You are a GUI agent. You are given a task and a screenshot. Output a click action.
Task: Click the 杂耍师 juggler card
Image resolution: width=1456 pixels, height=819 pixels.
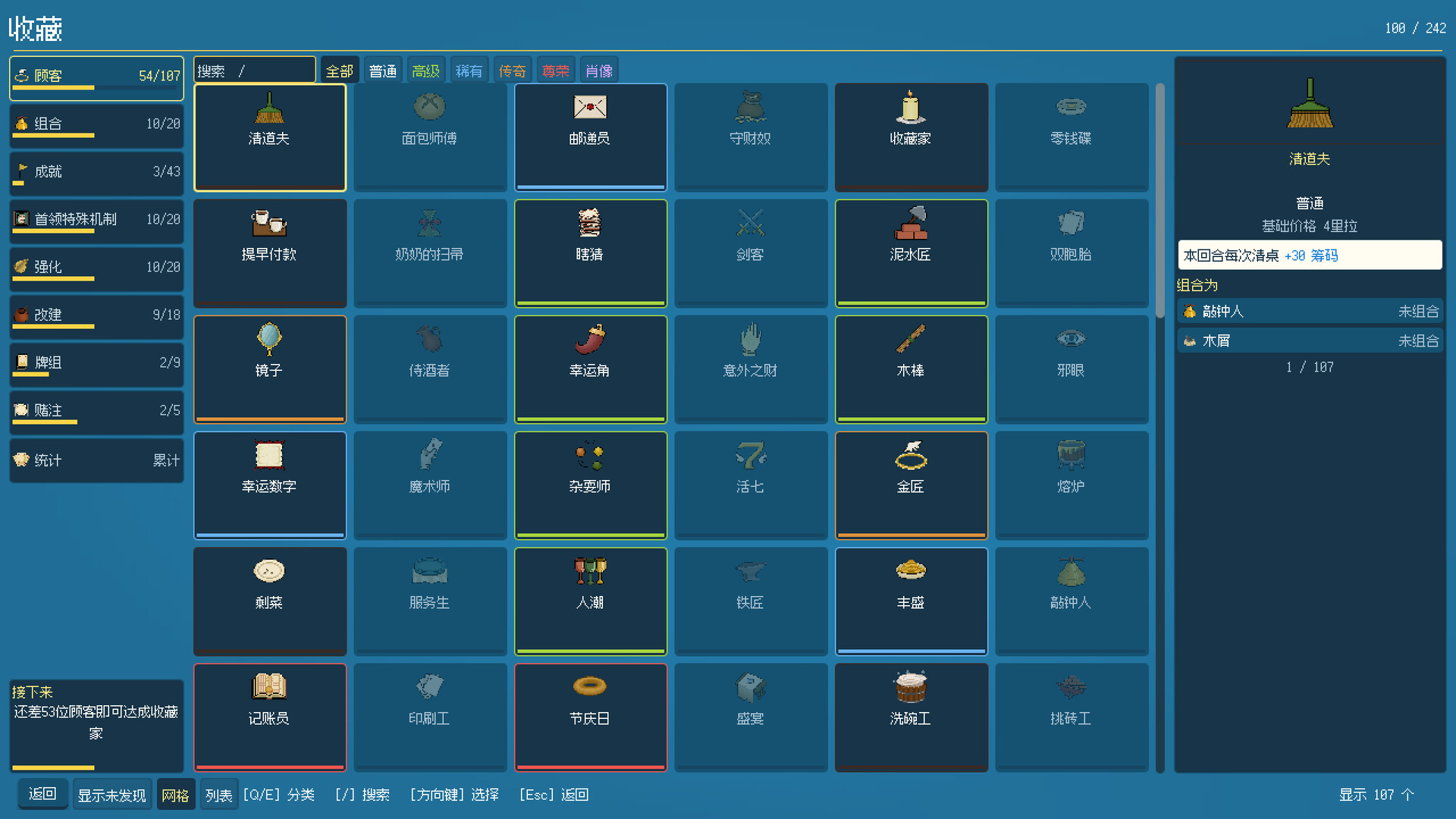pos(591,485)
